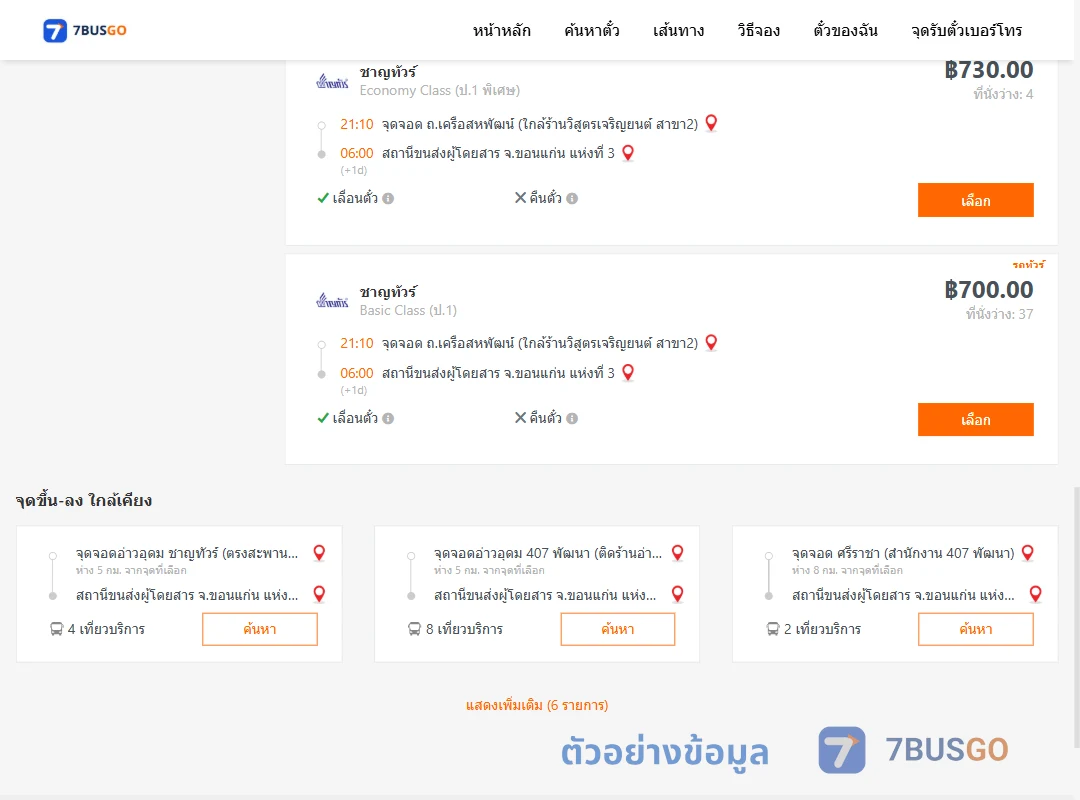Click info icon beside คืนตั๋ว in Economy Class card
Viewport: 1080px width, 800px height.
coord(572,198)
